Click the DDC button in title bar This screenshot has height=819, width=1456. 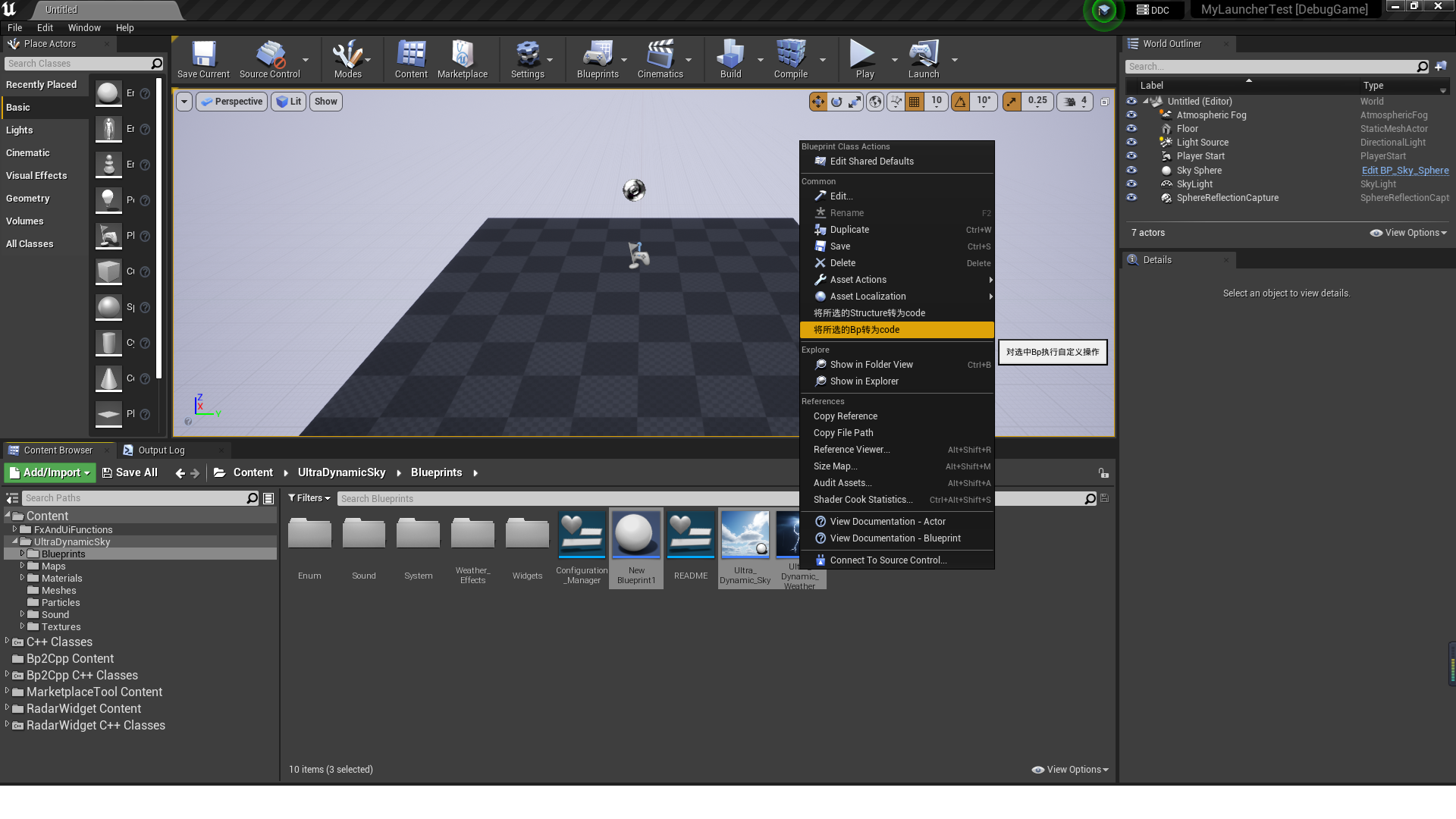(x=1153, y=10)
